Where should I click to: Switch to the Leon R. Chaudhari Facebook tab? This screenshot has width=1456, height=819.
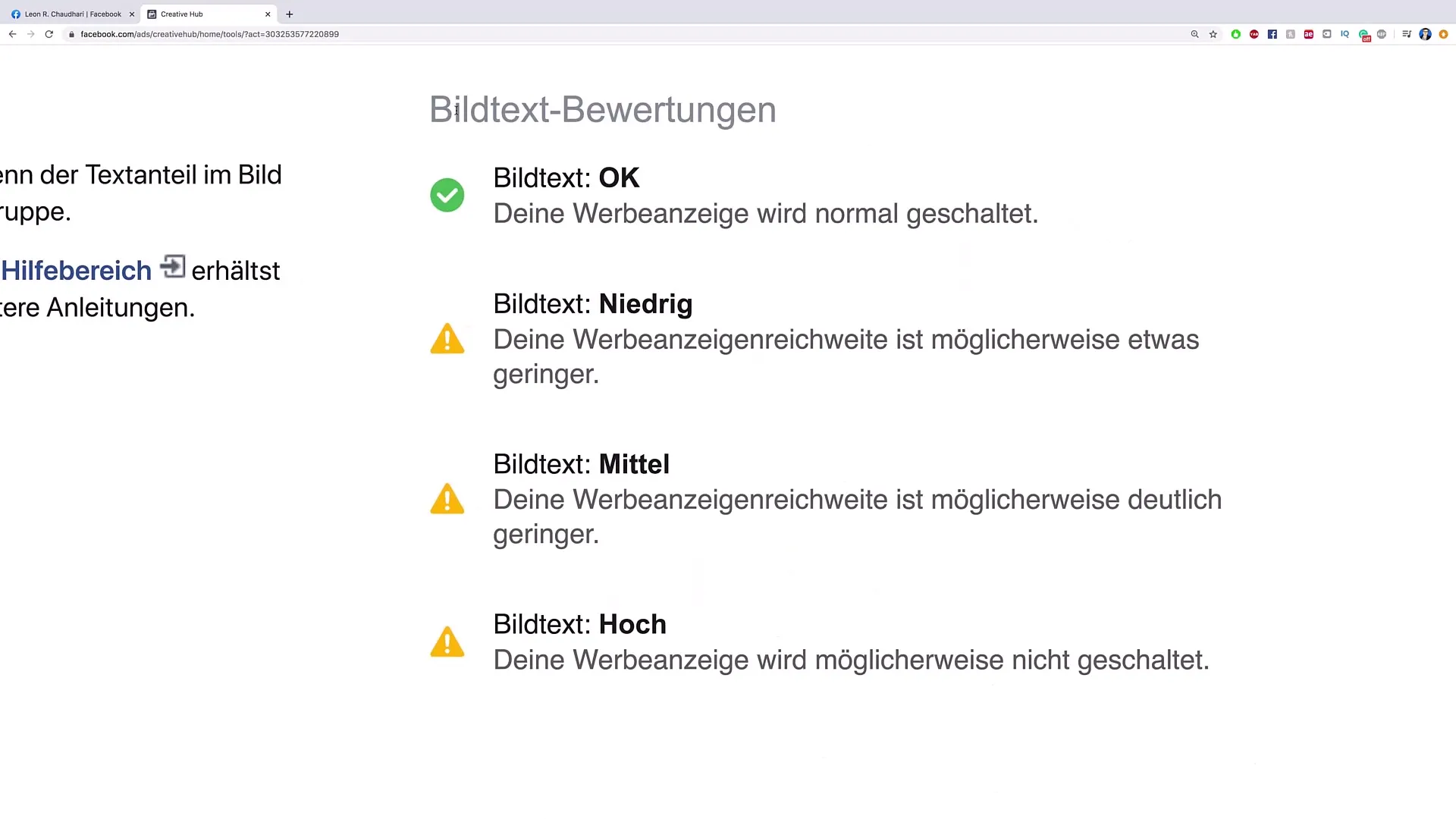click(72, 14)
